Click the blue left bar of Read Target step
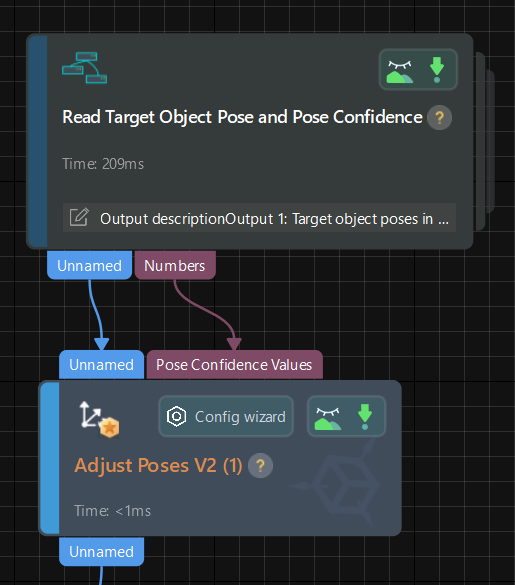This screenshot has height=585, width=515. tap(38, 141)
